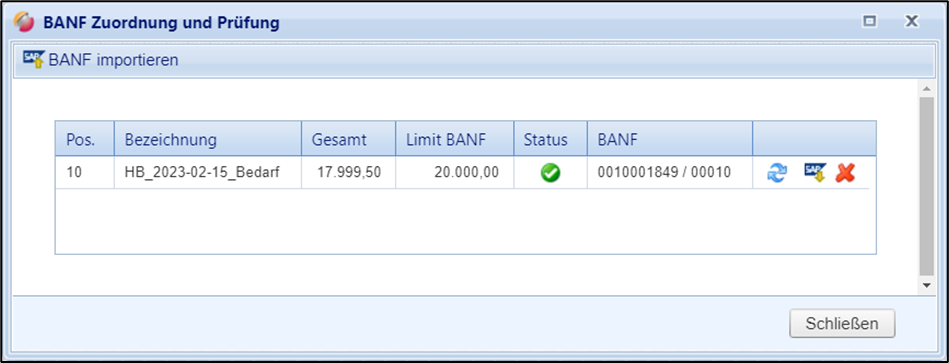
Task: Close dialog using the title bar X
Action: pos(911,22)
